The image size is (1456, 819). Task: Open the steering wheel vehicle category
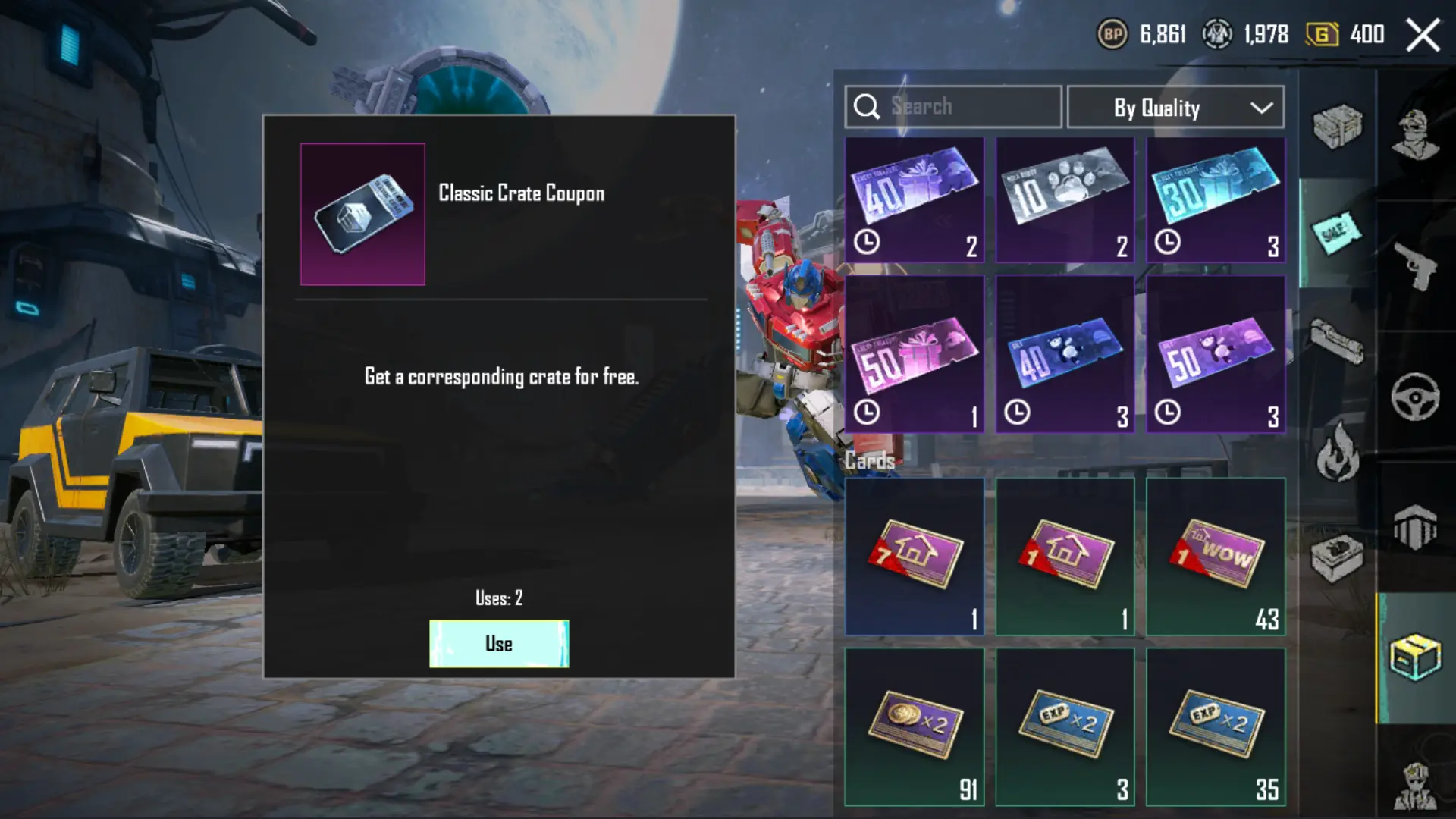point(1415,397)
